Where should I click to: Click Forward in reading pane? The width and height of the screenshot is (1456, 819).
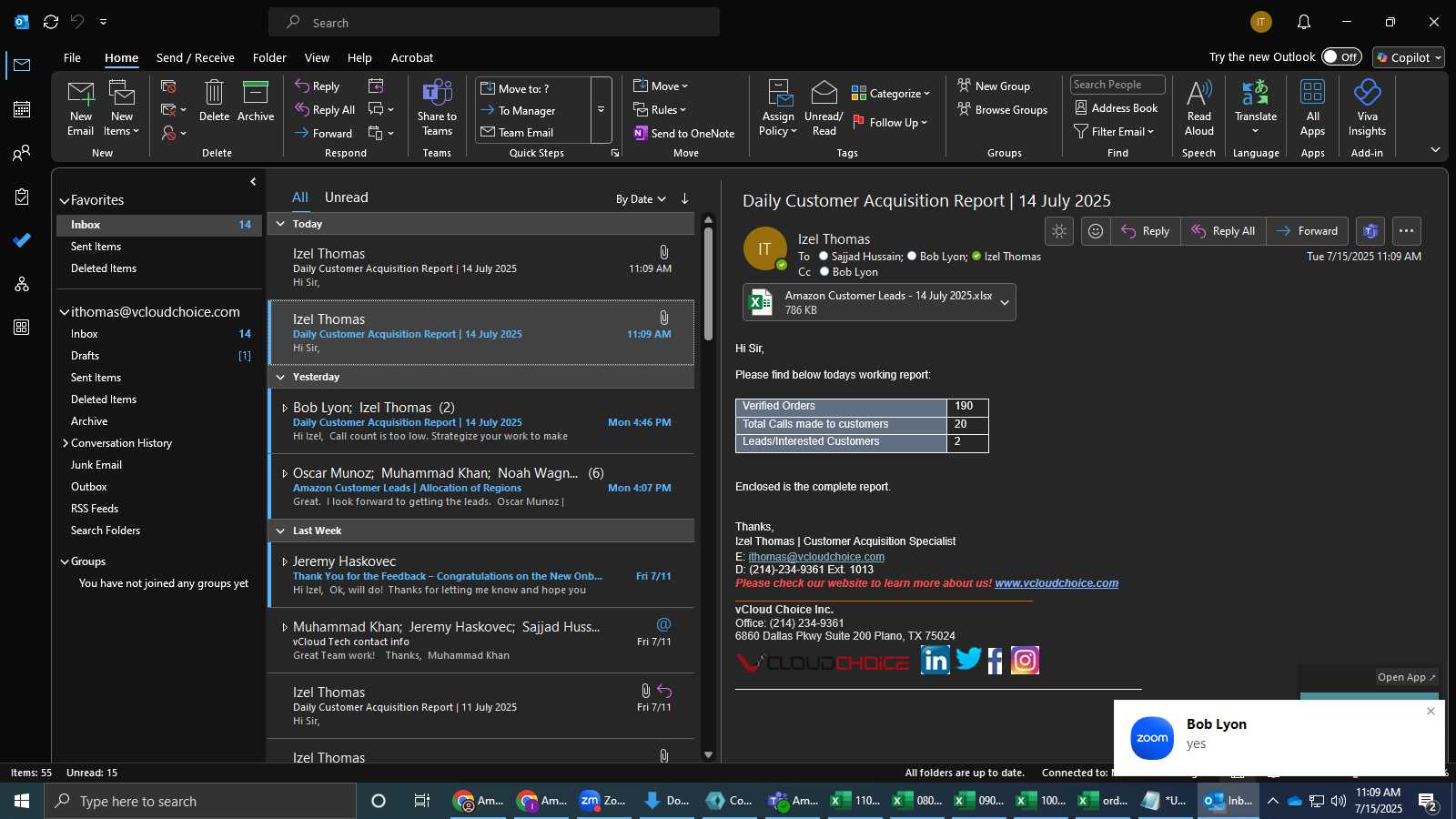click(x=1307, y=231)
